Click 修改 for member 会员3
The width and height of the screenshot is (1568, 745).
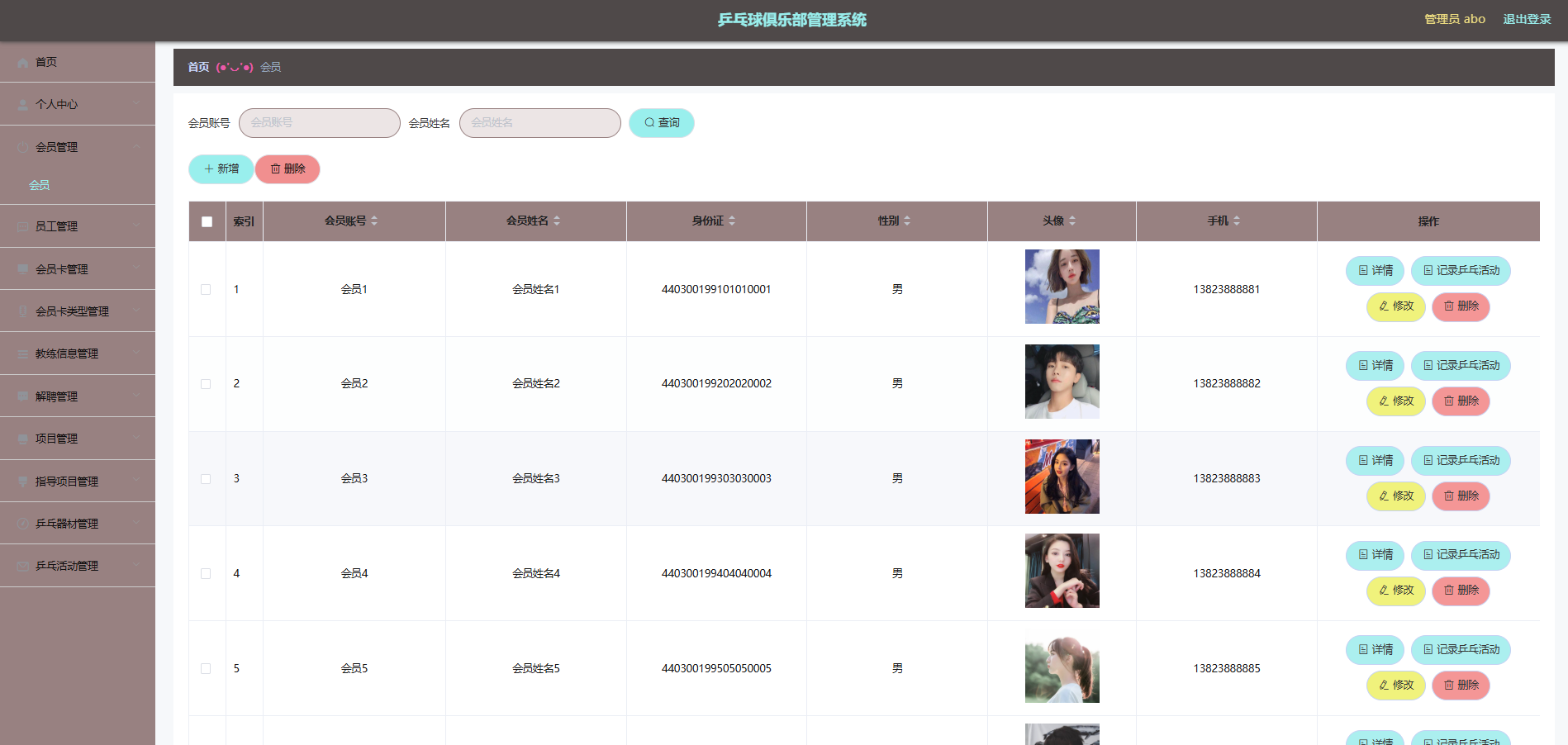click(1396, 496)
